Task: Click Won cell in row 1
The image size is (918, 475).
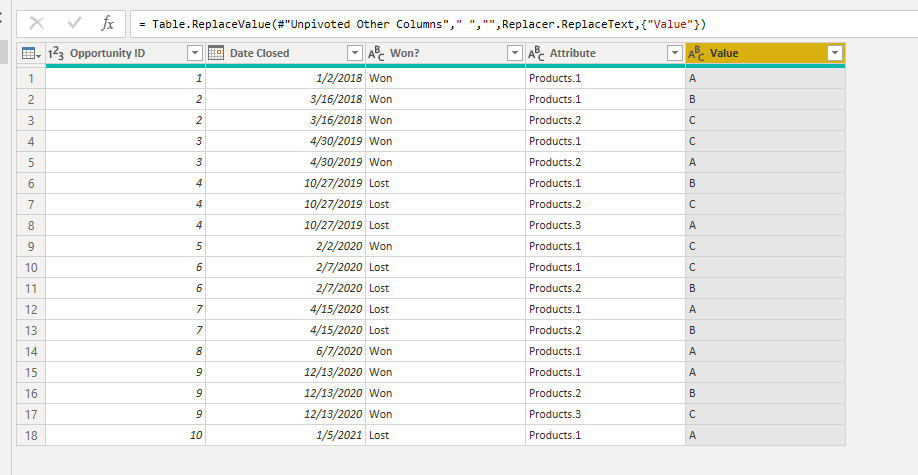Action: 446,78
